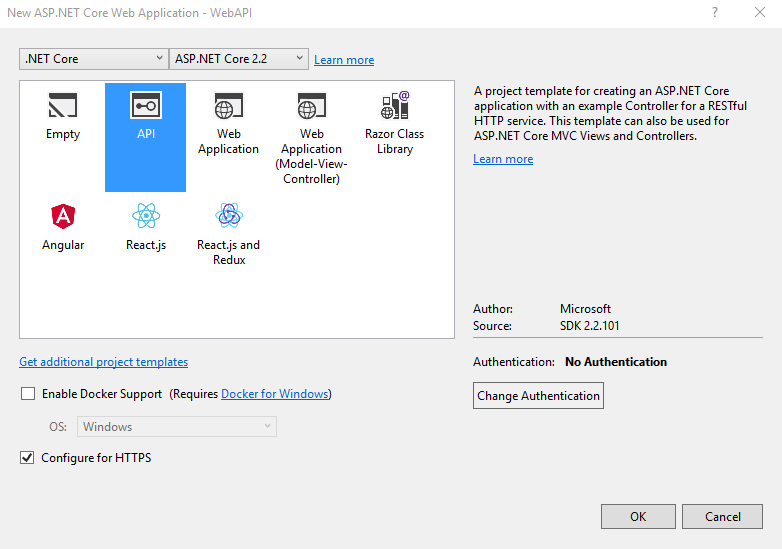This screenshot has height=549, width=782.
Task: Dismiss the dialog with Cancel
Action: [722, 517]
